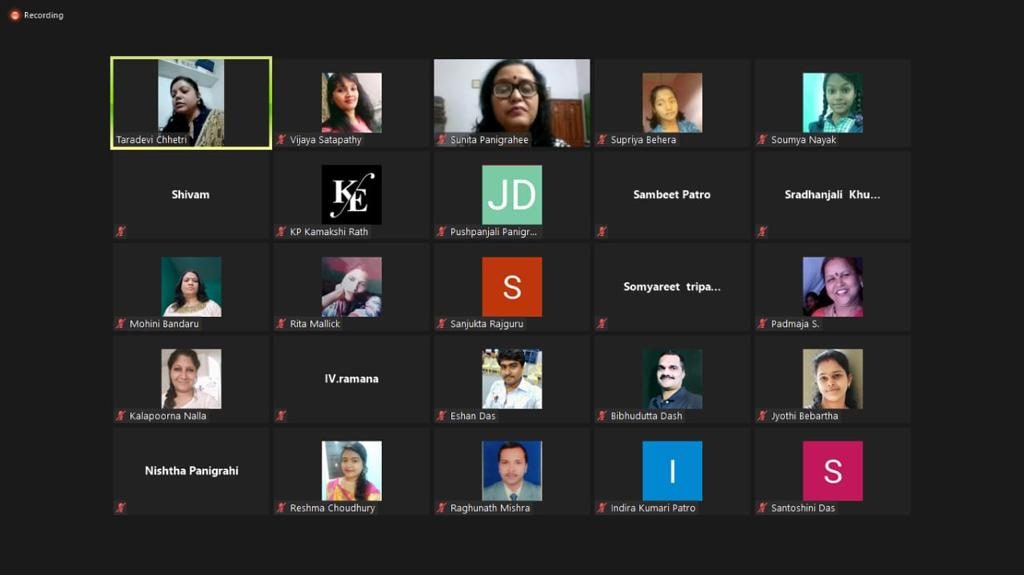Click muted microphone icon in Shivam tile
Image resolution: width=1024 pixels, height=575 pixels.
tap(121, 232)
